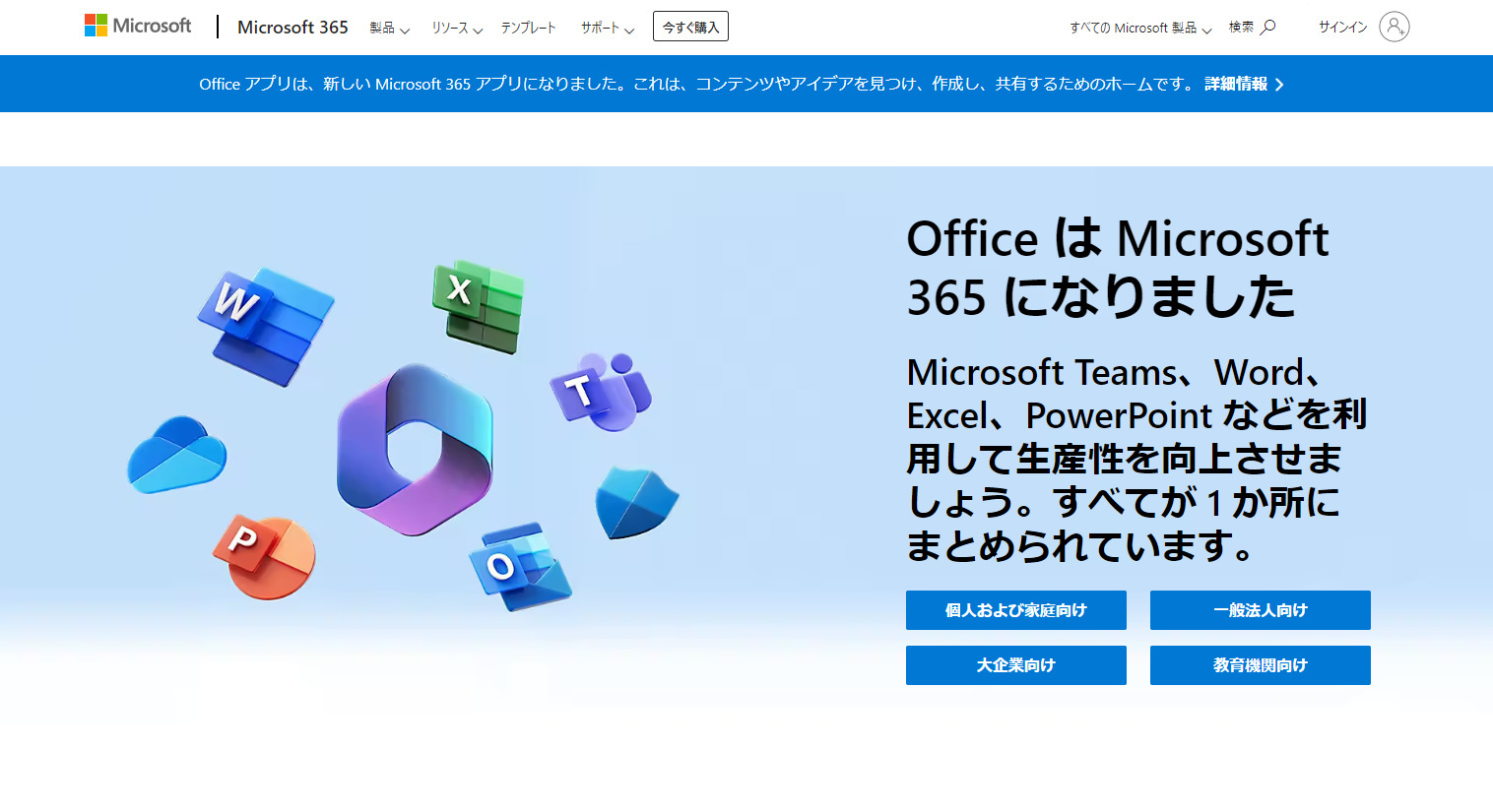Image resolution: width=1493 pixels, height=812 pixels.
Task: Click the heading Office は Microsoft 365 になりました
Action: 1118,268
